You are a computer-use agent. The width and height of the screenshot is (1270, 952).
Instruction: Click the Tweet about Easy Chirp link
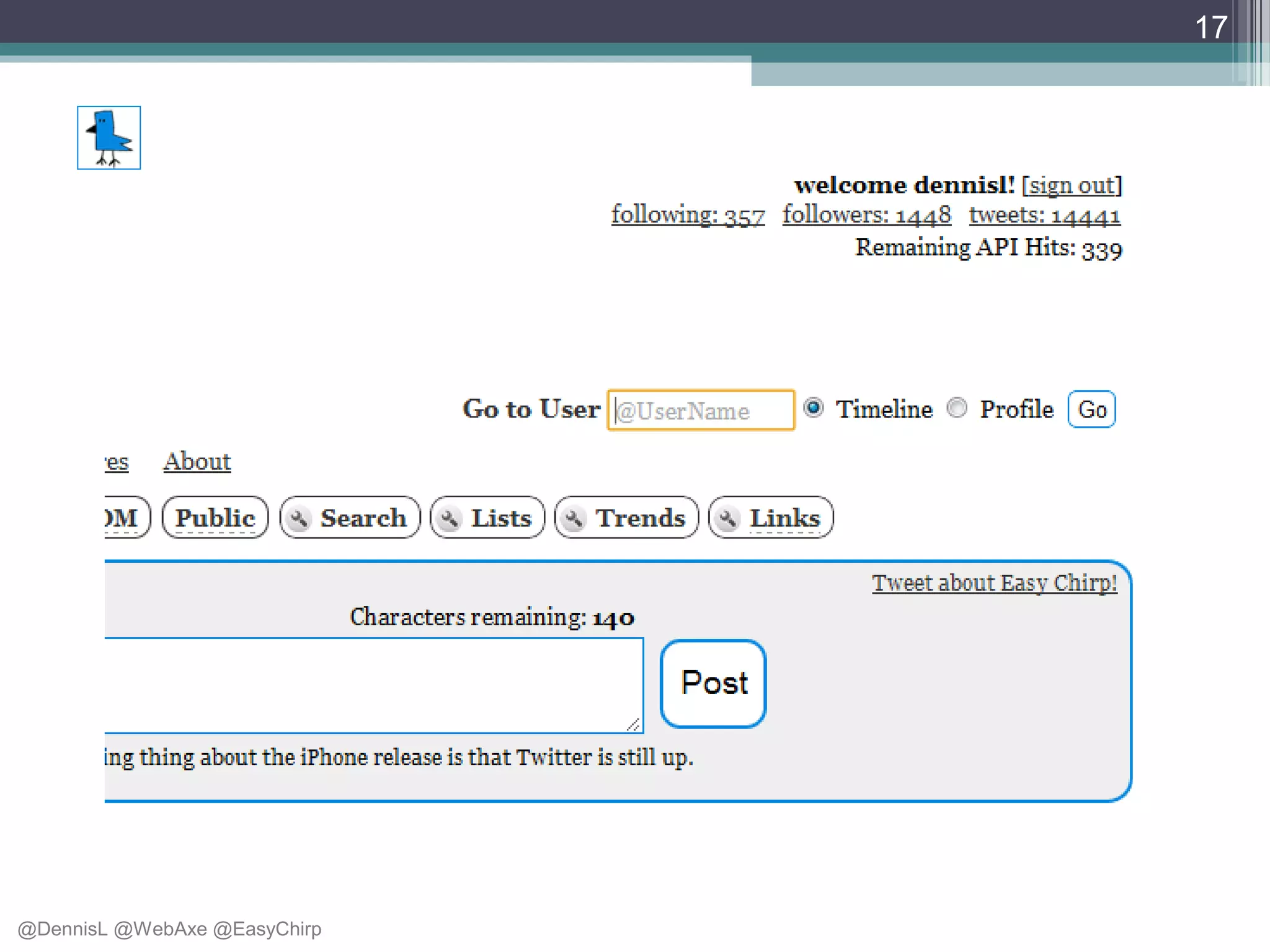[994, 583]
